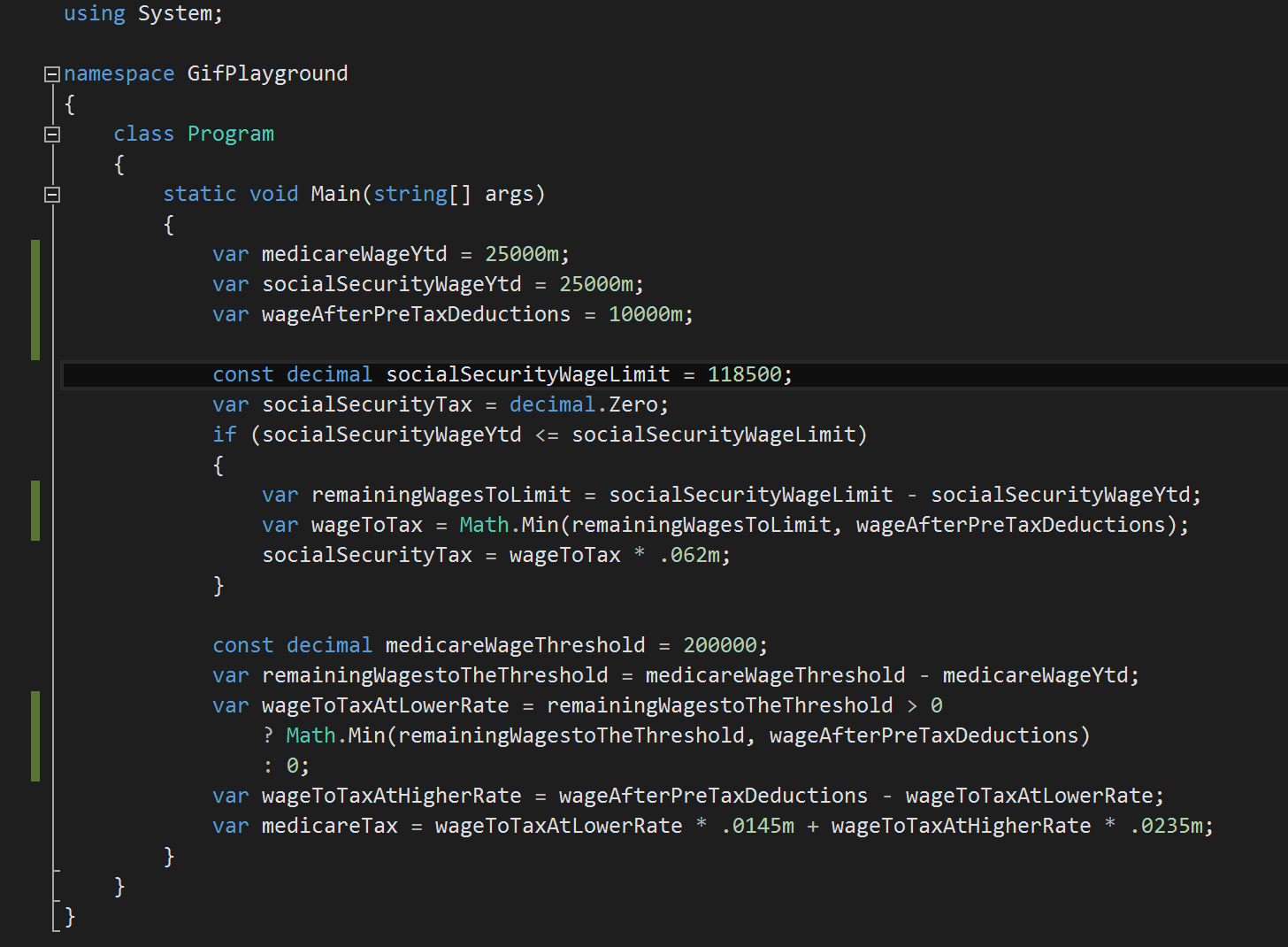The image size is (1288, 947).
Task: Collapse the GifPlayground namespace block
Action: (52, 74)
